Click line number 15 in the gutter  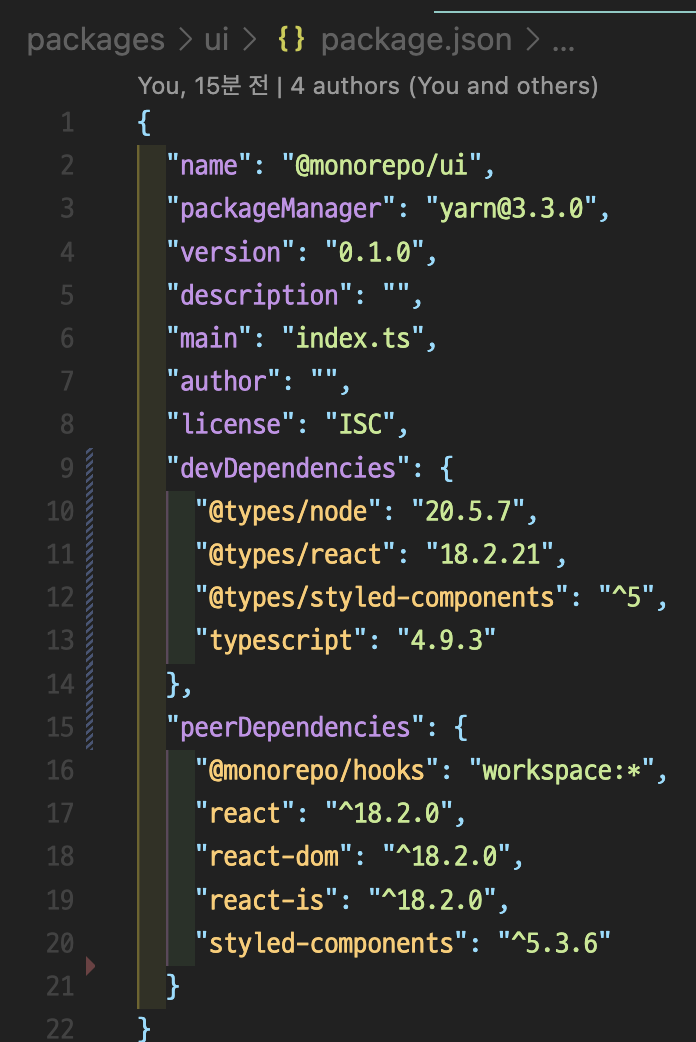pos(60,727)
